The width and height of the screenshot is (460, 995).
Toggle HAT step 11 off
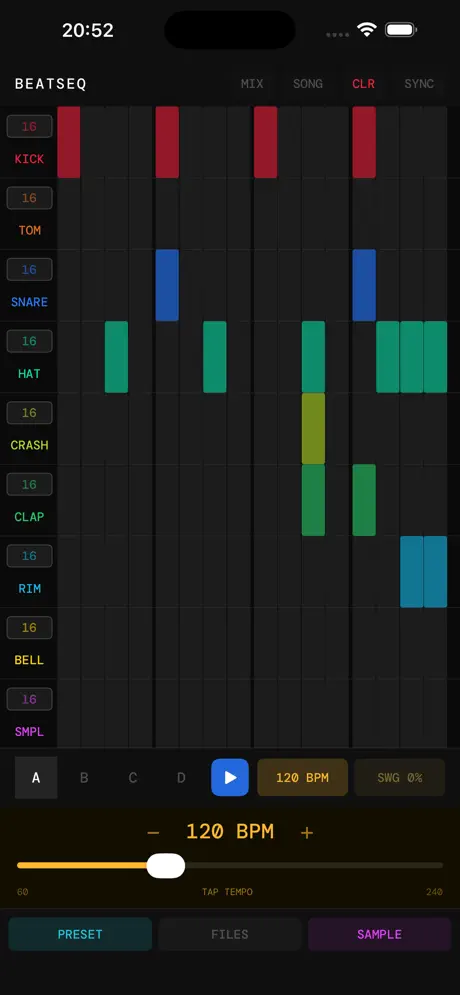pyautogui.click(x=313, y=357)
